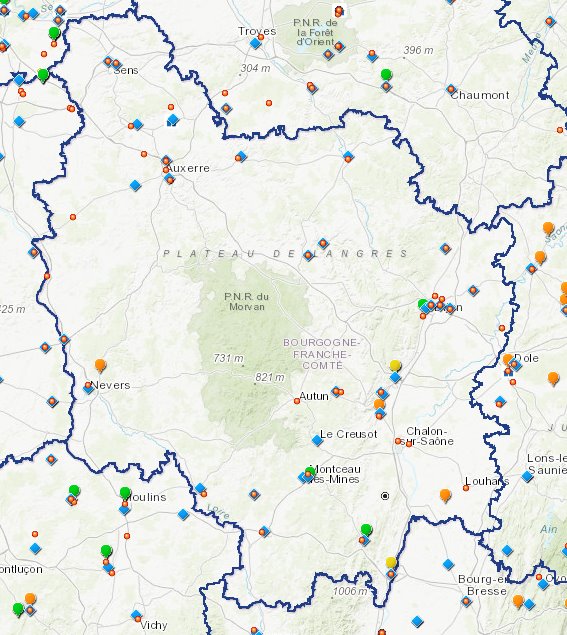Click blue diamond north of Bourg-en-Bresse
This screenshot has height=635, width=567.
(448, 564)
